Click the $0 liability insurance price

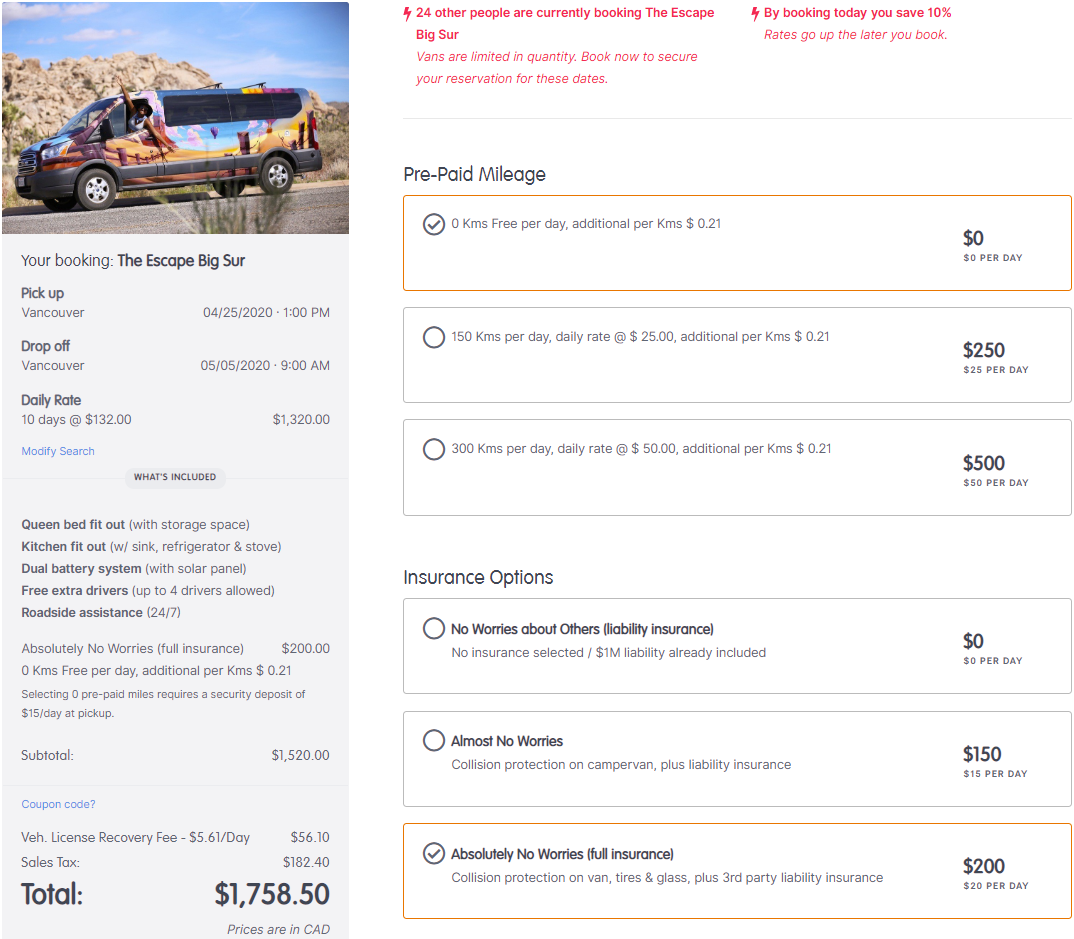[x=973, y=642]
